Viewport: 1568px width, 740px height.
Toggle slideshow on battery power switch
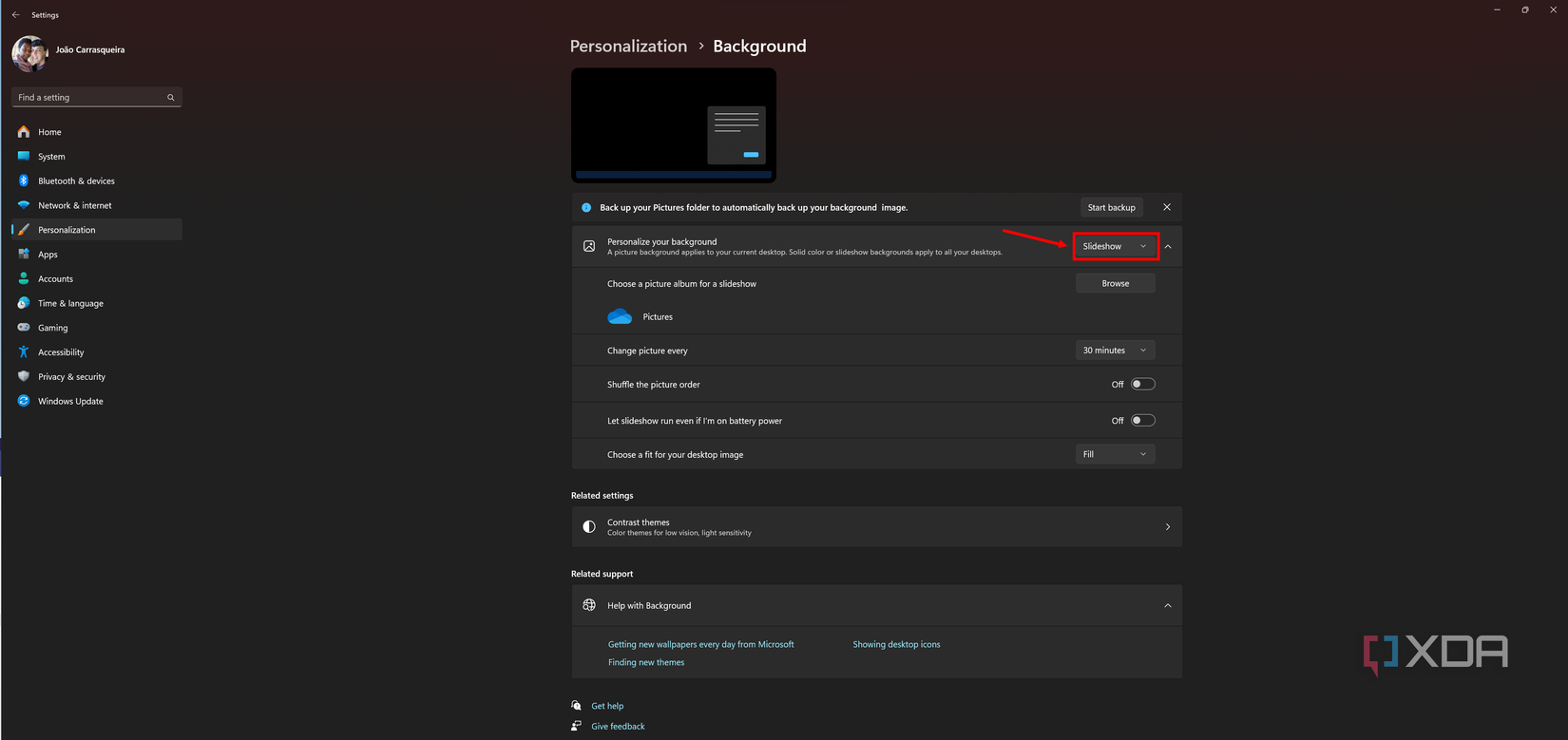[1142, 421]
